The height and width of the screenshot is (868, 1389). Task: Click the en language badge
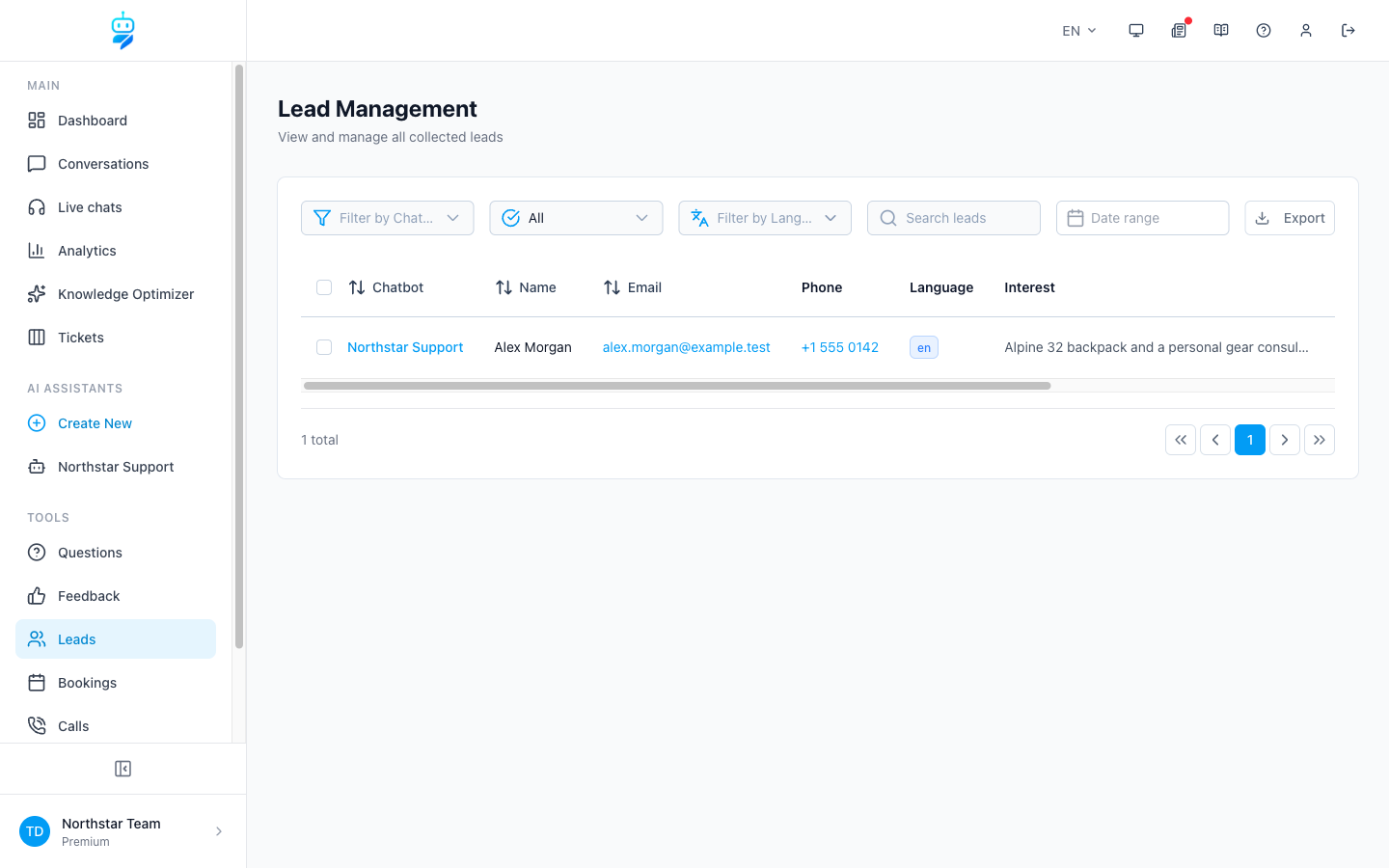coord(924,347)
